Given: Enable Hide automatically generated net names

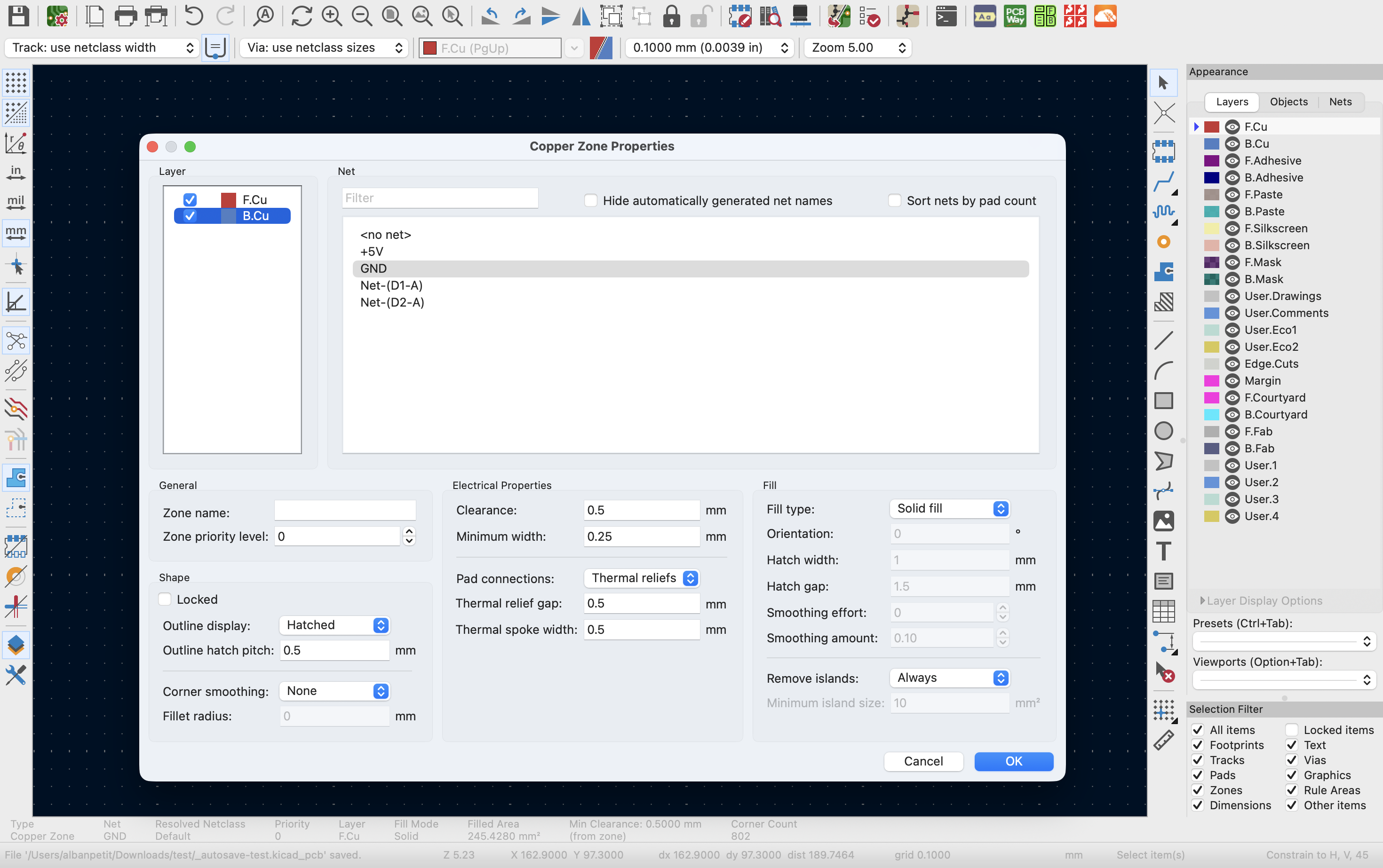Looking at the screenshot, I should (590, 200).
